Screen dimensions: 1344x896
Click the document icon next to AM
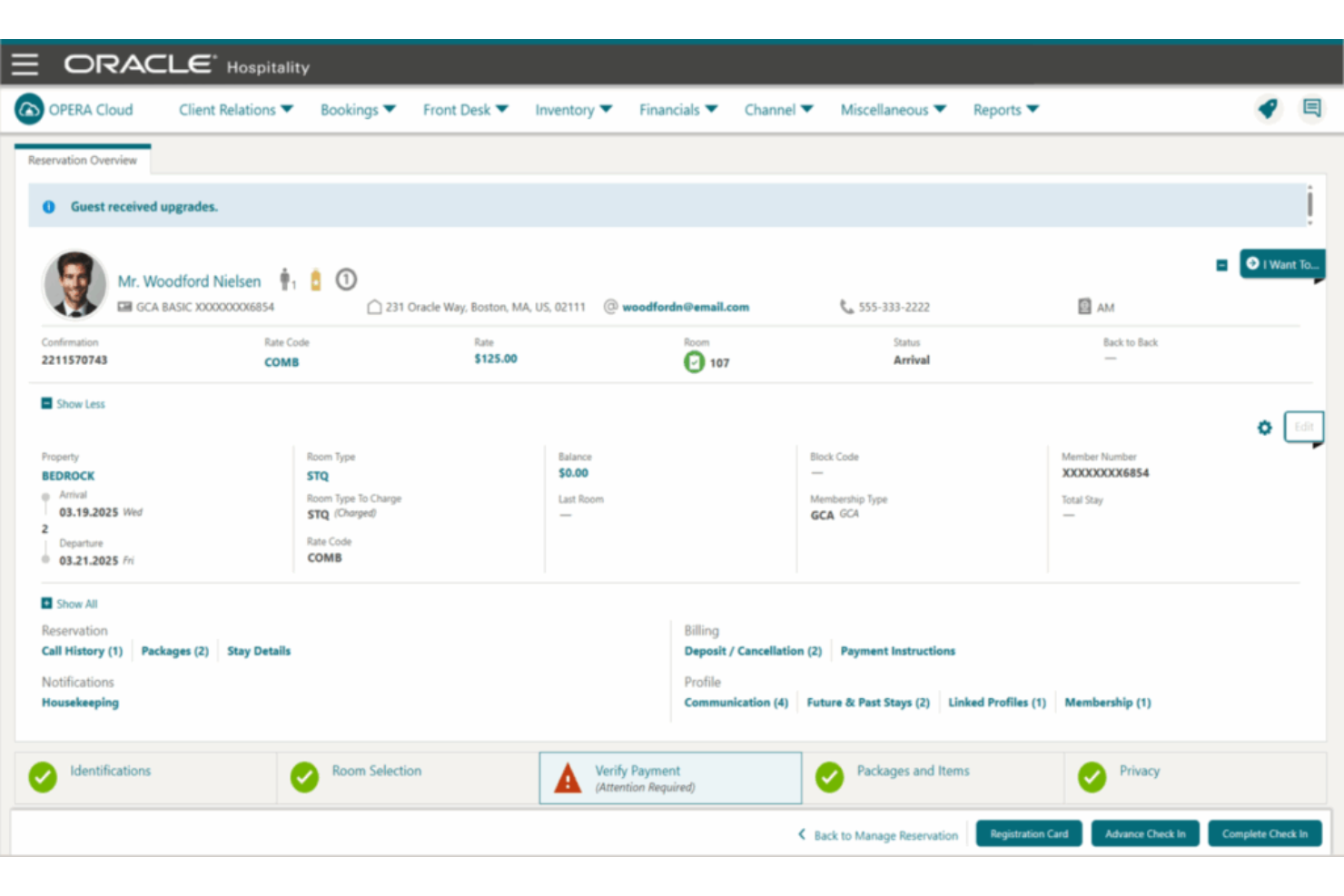coord(1084,307)
